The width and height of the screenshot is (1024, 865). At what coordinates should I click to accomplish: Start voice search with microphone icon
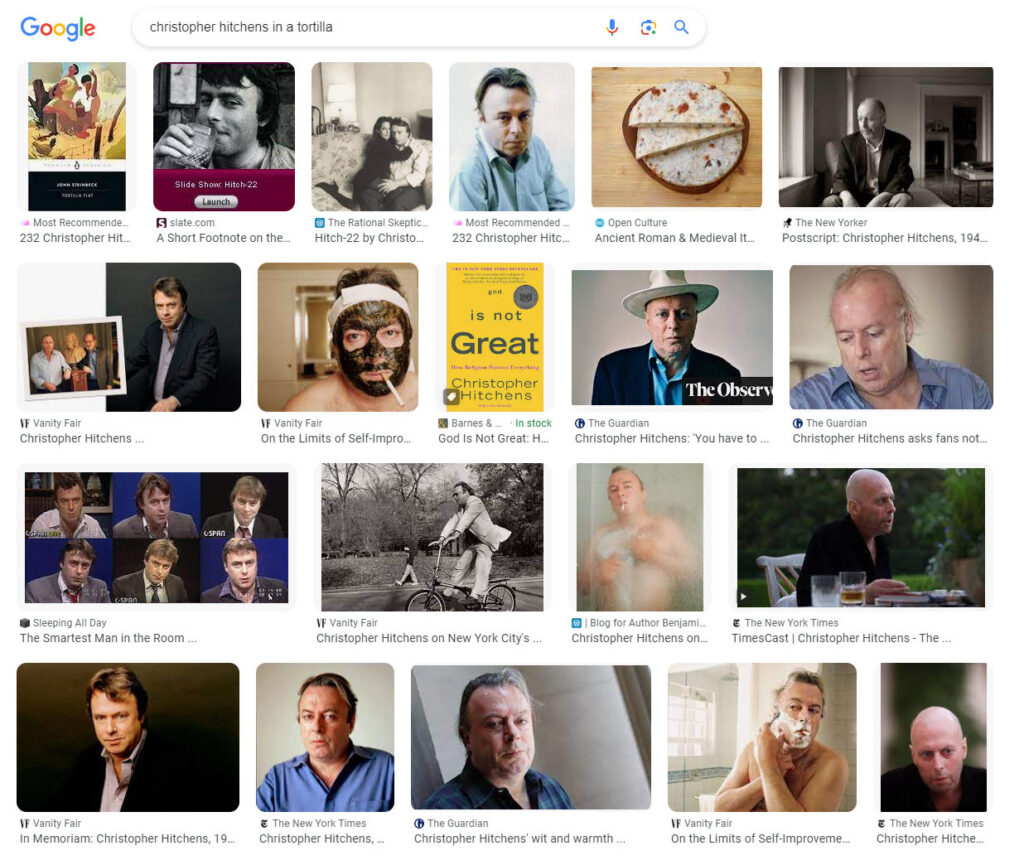(612, 27)
